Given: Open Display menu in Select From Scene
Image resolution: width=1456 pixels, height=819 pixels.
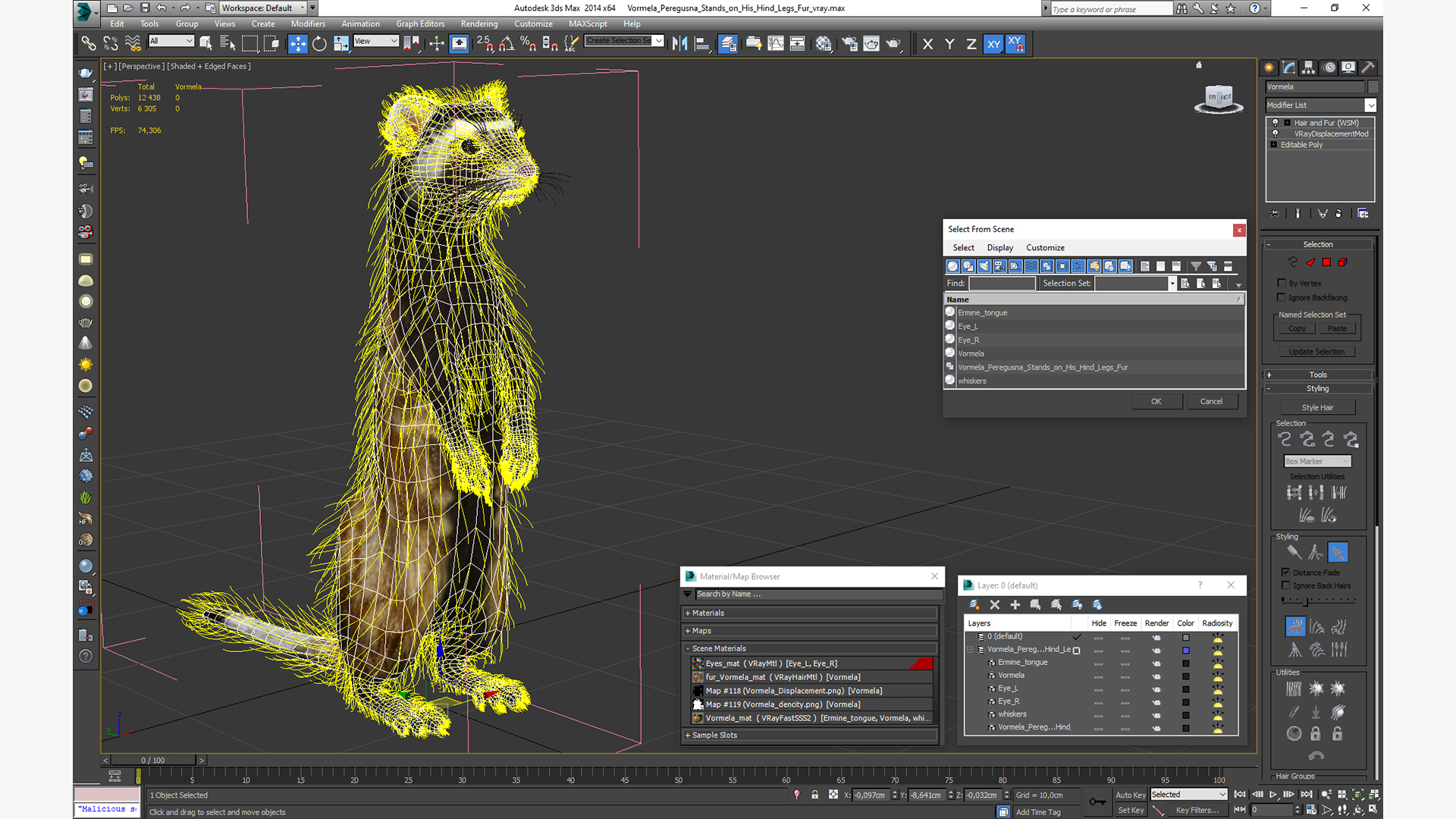Looking at the screenshot, I should coord(999,248).
